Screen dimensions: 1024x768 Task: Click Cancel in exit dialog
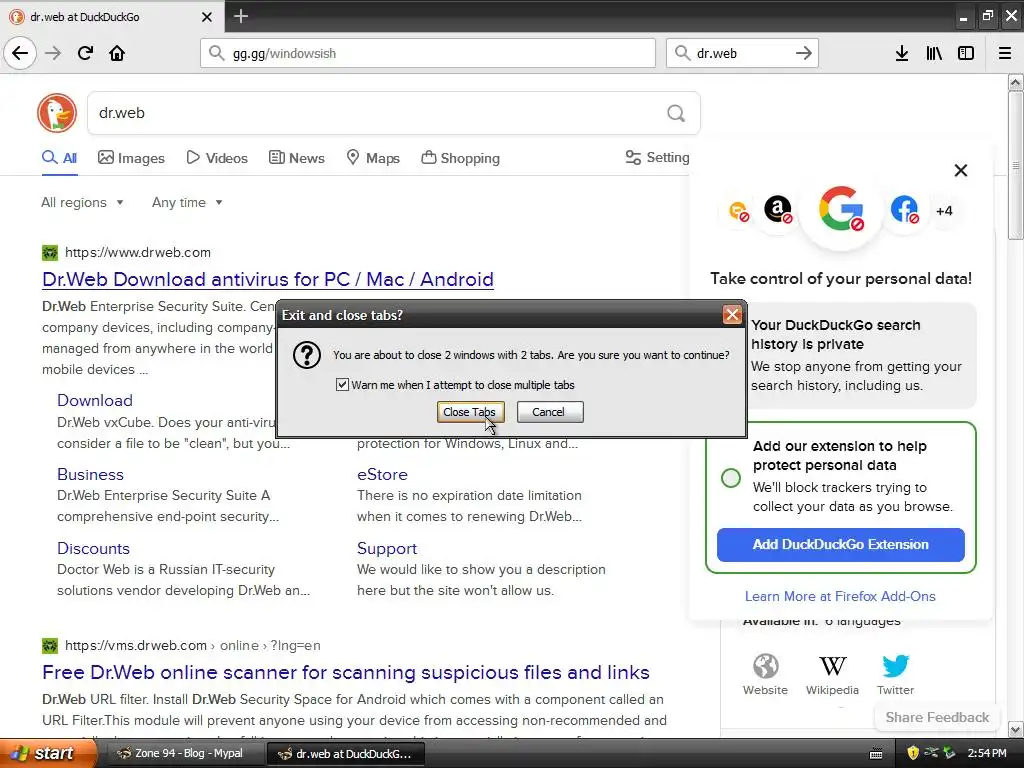[550, 412]
